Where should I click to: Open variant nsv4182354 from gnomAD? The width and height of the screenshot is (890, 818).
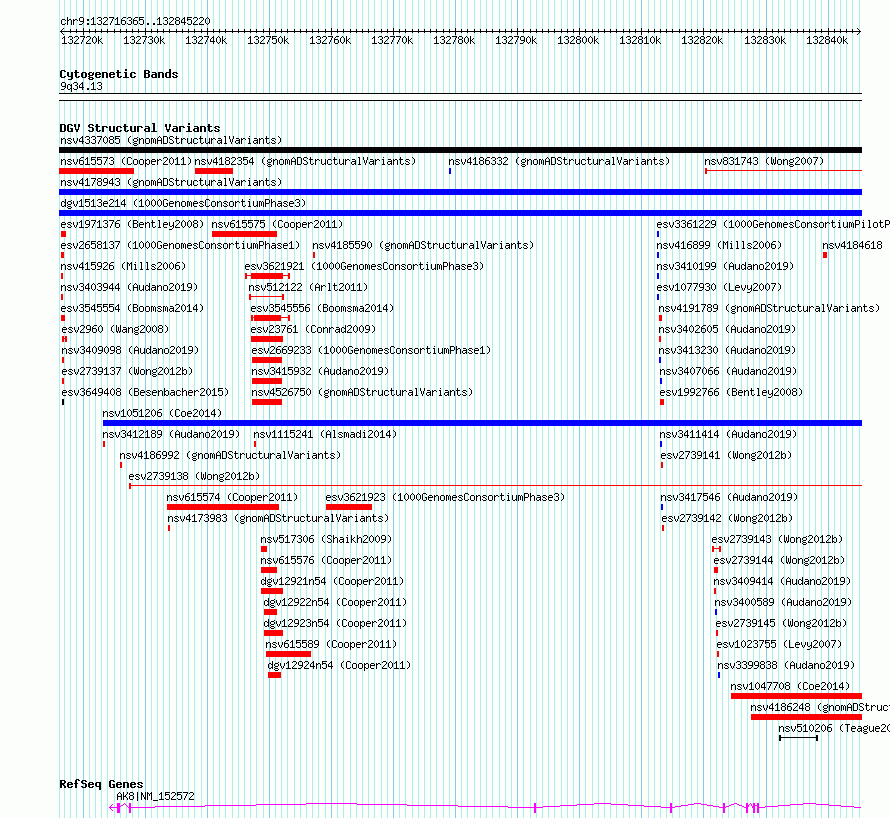click(x=305, y=161)
